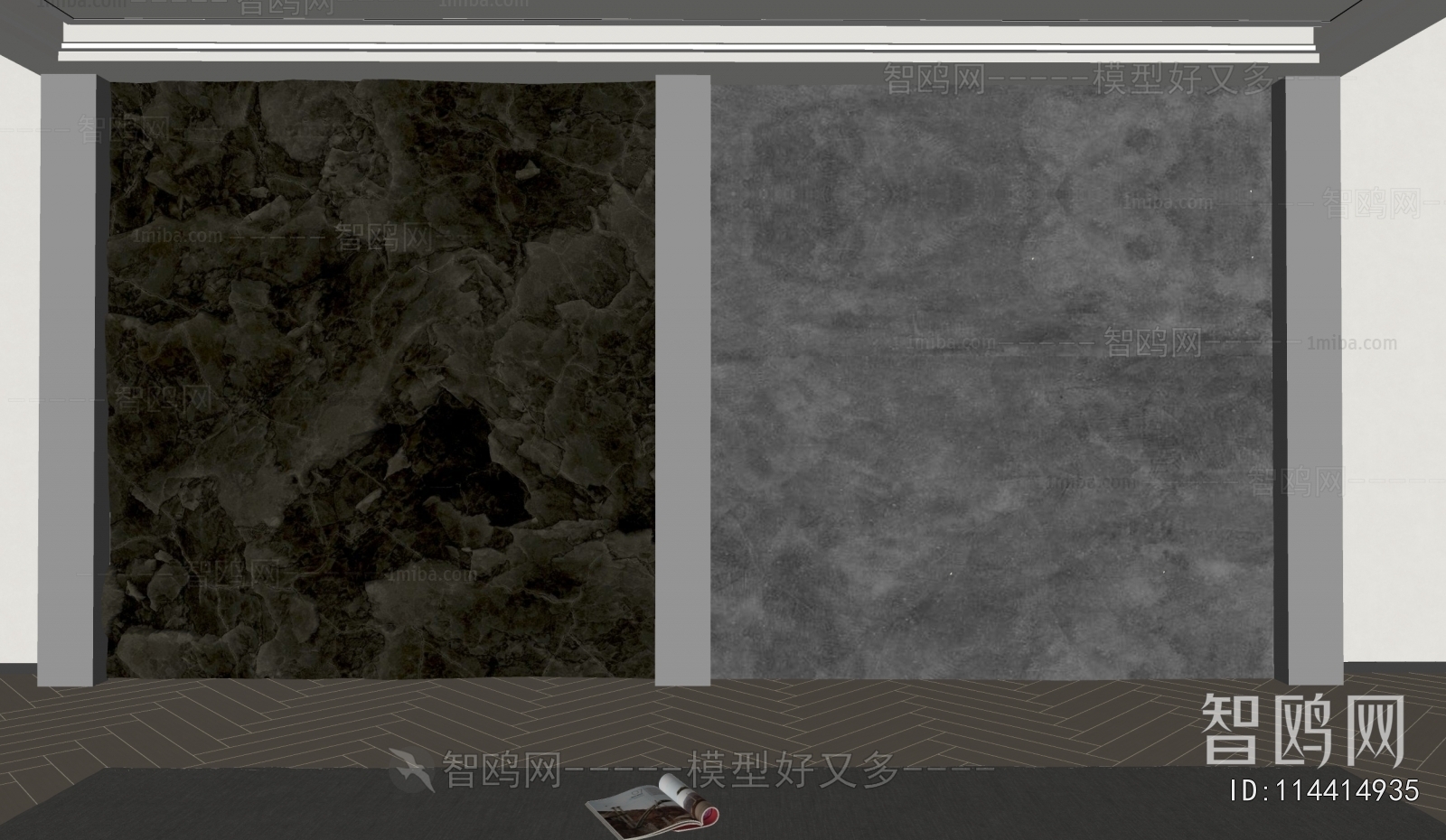Click the white wall on the left side
Image resolution: width=1446 pixels, height=840 pixels.
click(18, 361)
